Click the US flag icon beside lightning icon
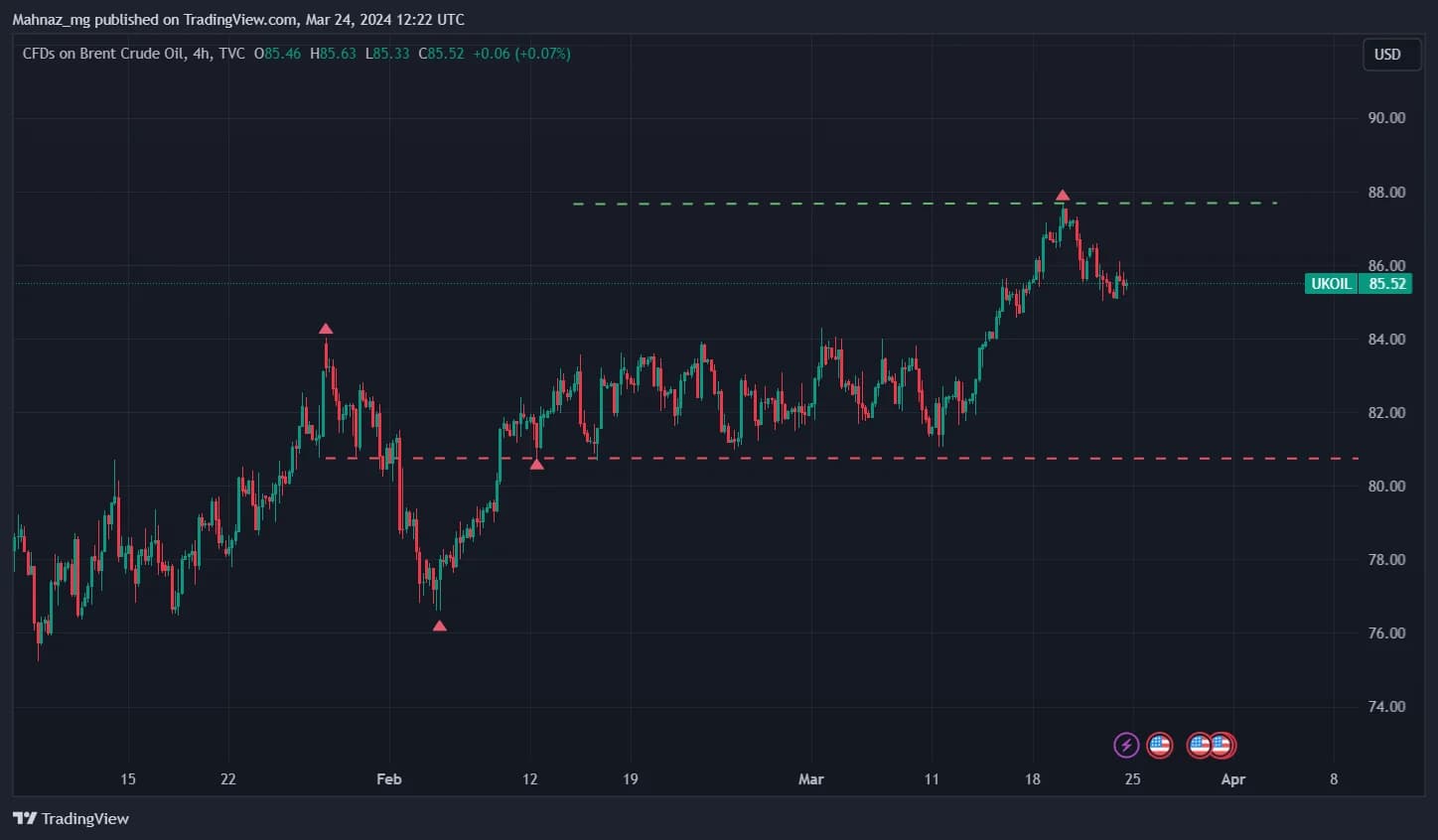The image size is (1438, 840). pyautogui.click(x=1159, y=745)
